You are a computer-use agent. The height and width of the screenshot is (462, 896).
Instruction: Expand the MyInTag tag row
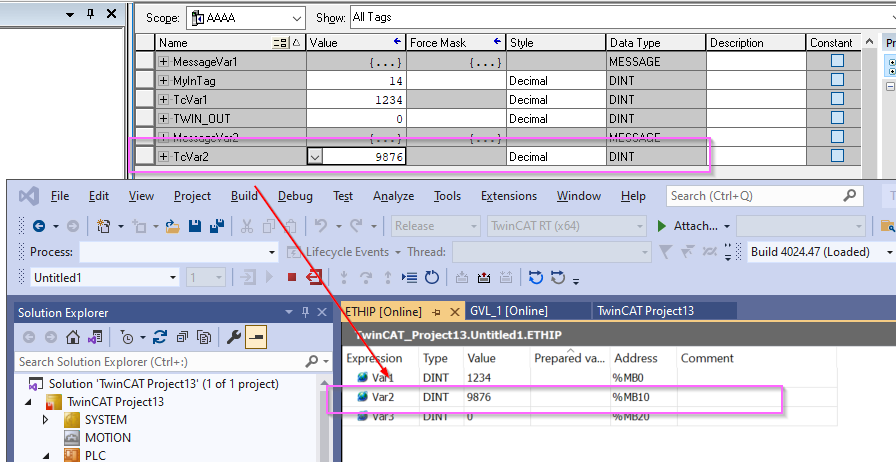[163, 81]
